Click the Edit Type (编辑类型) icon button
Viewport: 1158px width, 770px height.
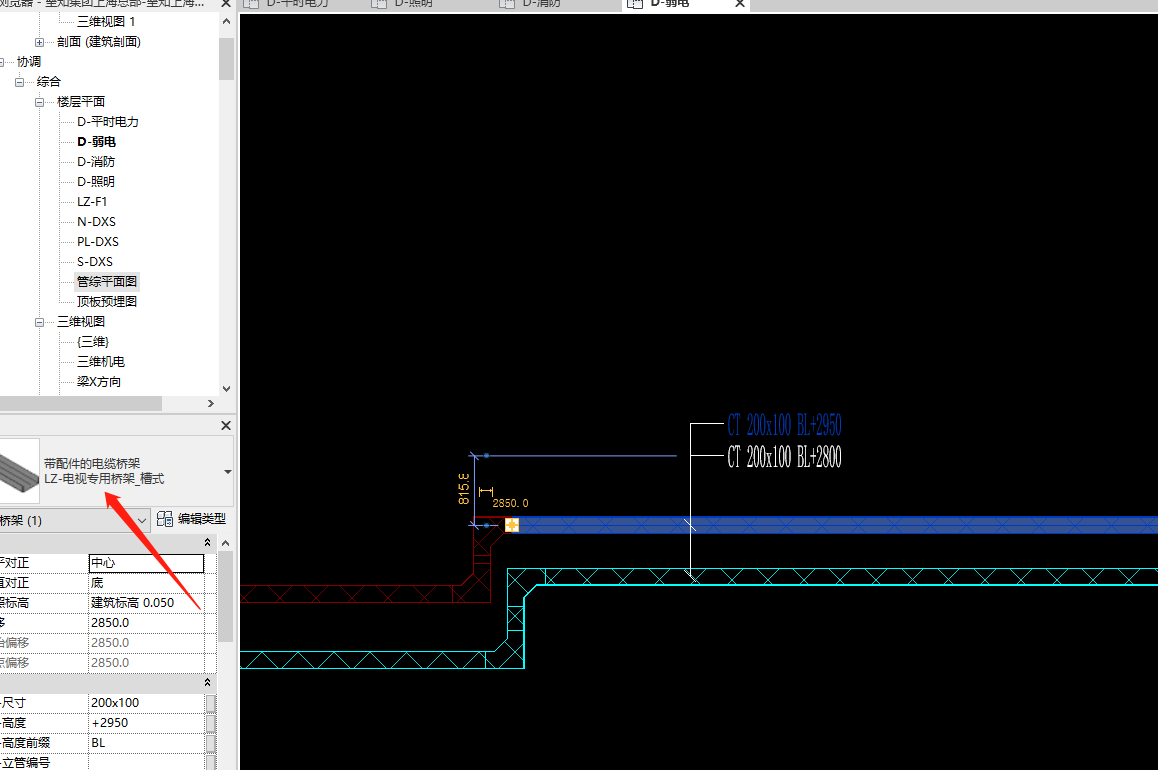pyautogui.click(x=165, y=519)
